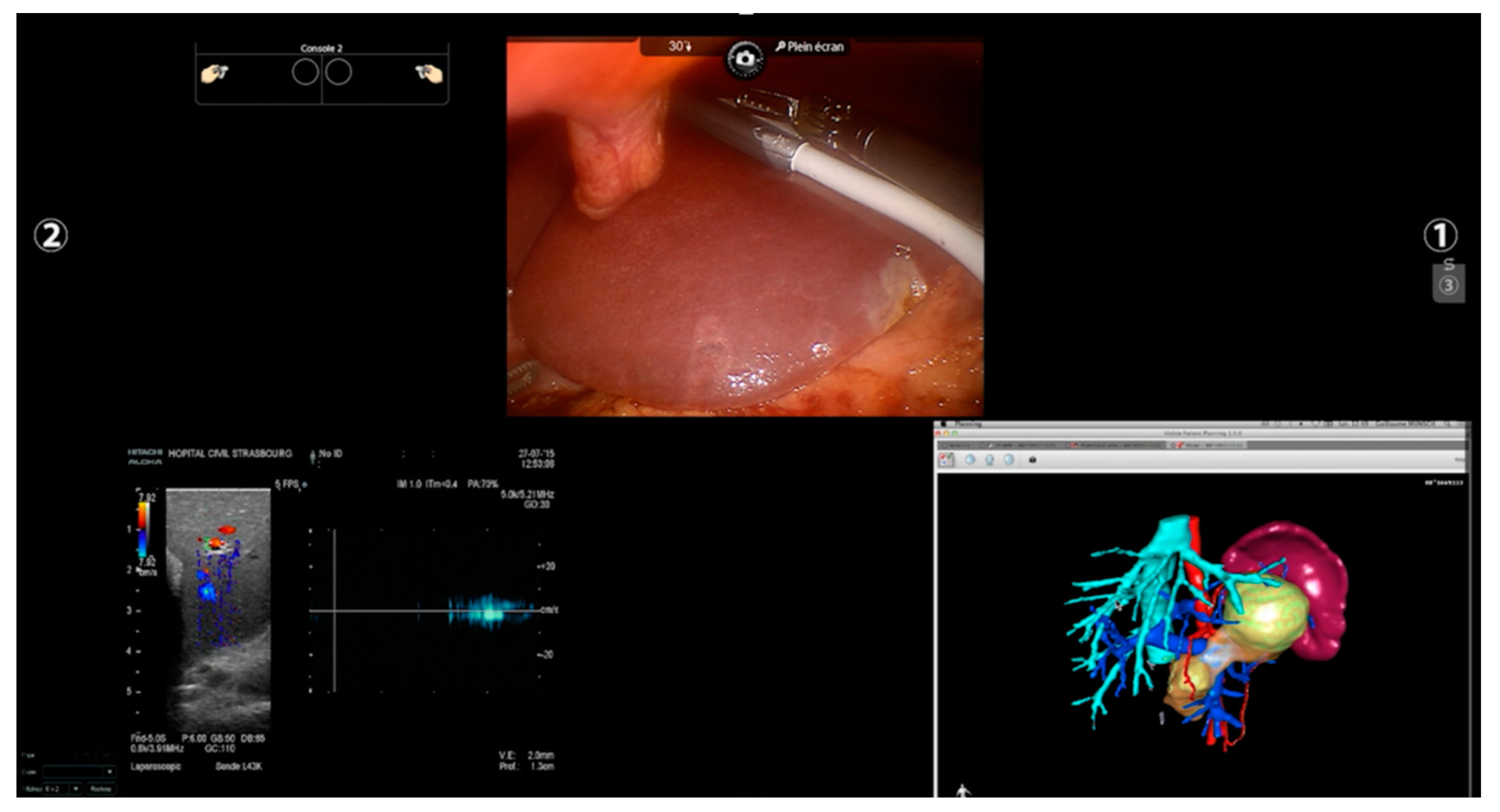Select the circled number 1 marker
This screenshot has height=812, width=1500.
click(x=1440, y=236)
